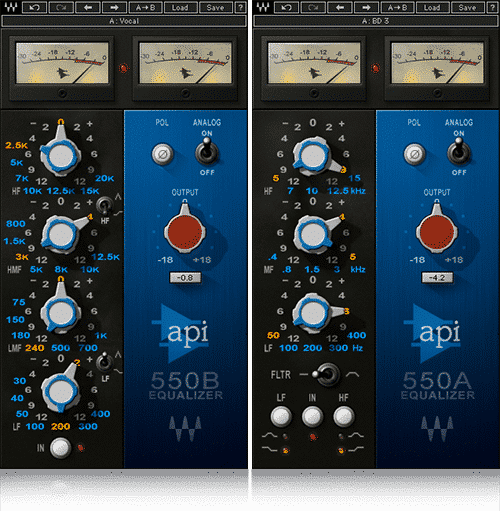This screenshot has height=511, width=500.
Task: Flip ANALOG on/off switch on 550A
Action: point(459,152)
